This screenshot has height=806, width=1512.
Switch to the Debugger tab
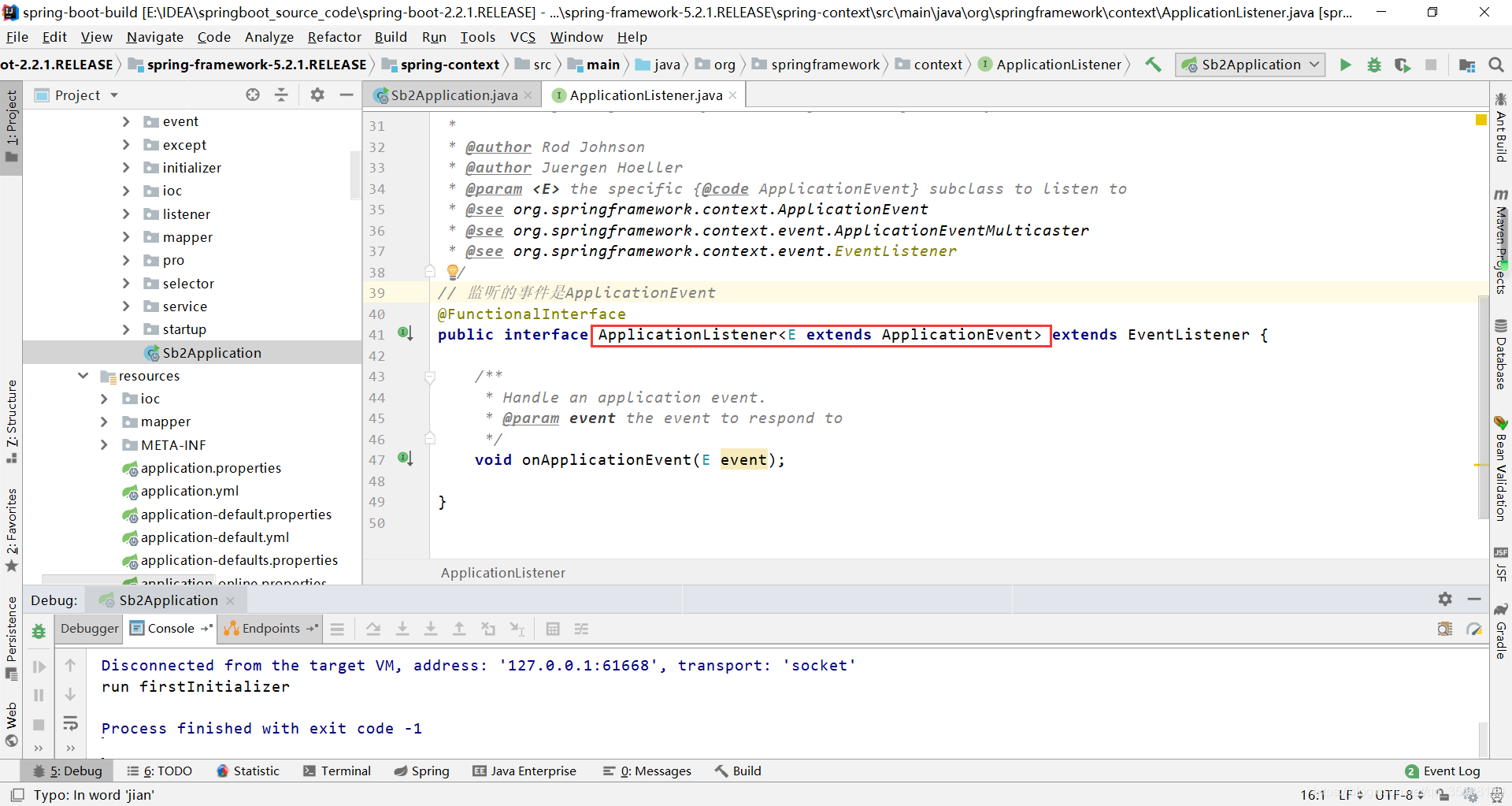(89, 628)
